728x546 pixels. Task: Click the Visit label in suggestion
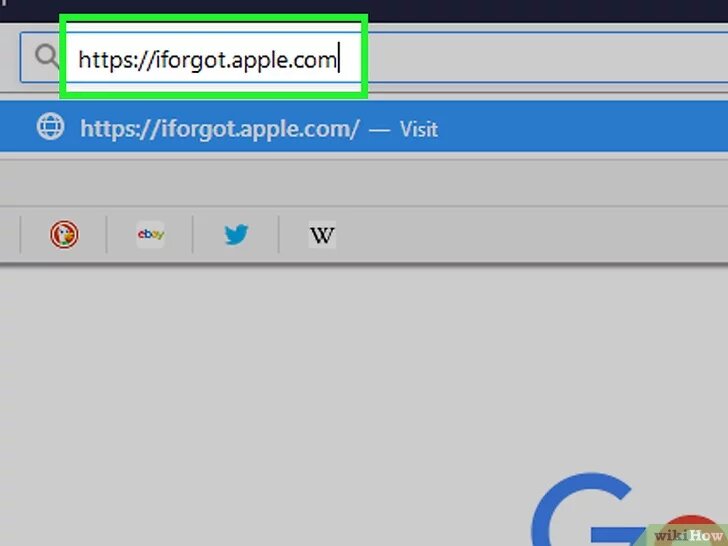419,129
